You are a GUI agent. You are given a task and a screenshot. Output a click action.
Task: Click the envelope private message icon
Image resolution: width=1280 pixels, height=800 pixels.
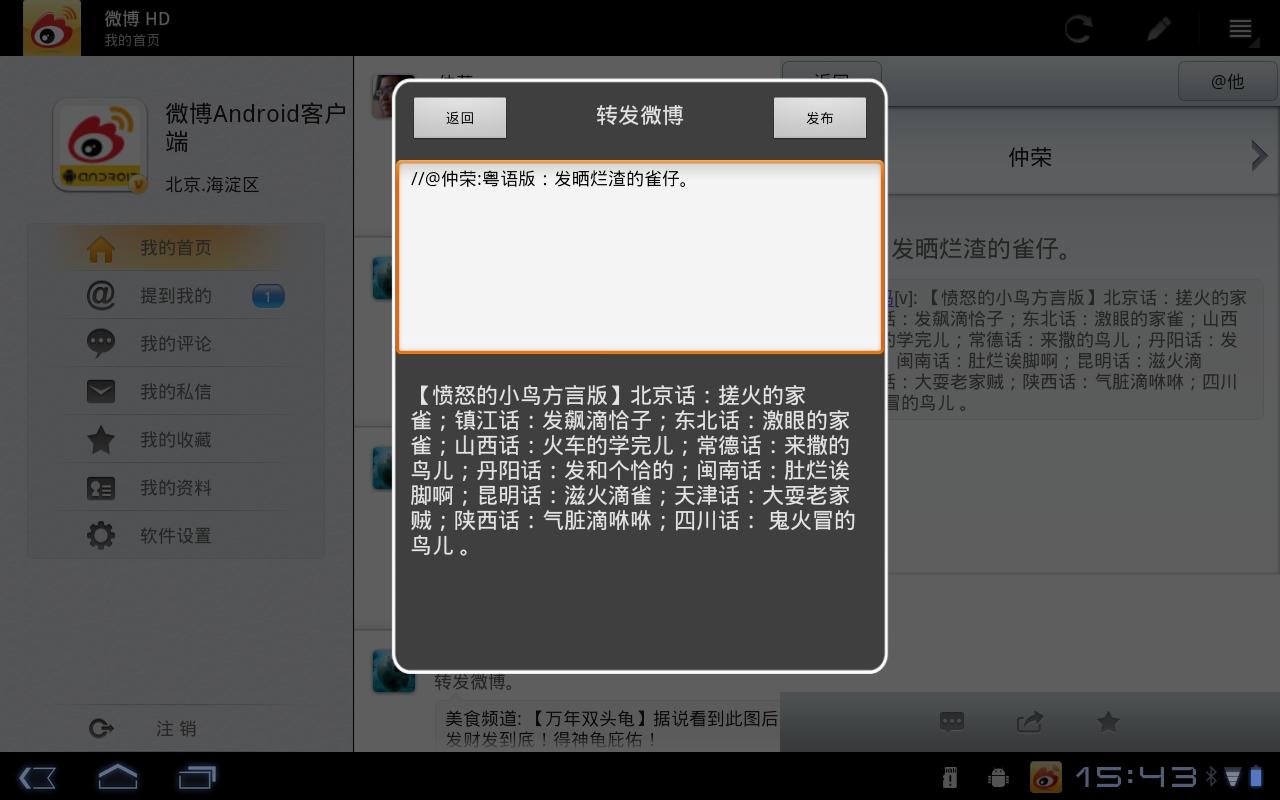100,391
